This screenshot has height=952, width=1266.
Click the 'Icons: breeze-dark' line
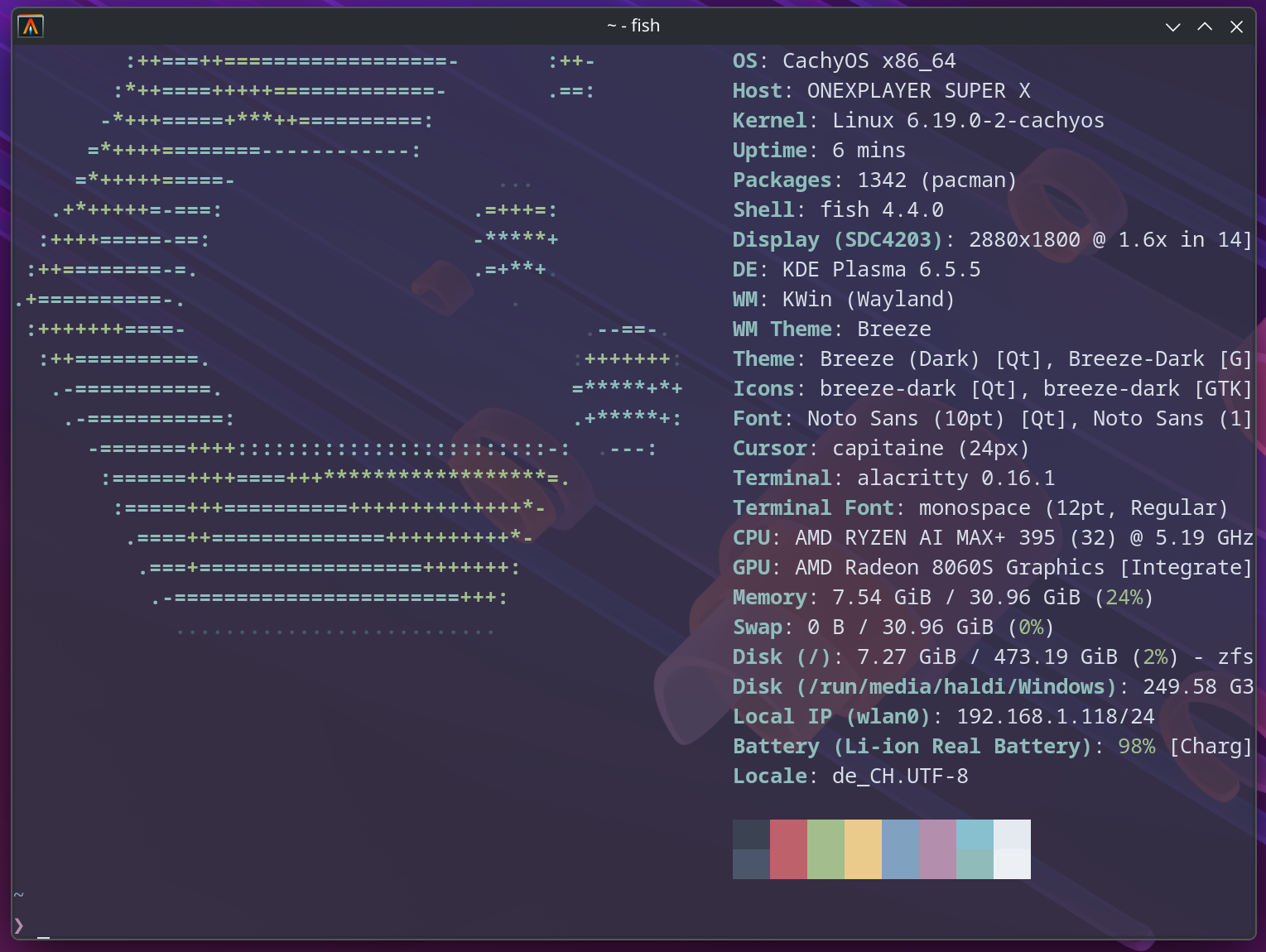point(993,389)
